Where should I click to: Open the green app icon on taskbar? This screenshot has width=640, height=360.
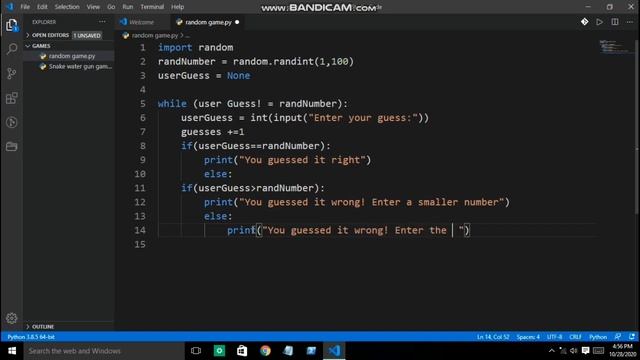pyautogui.click(x=219, y=351)
